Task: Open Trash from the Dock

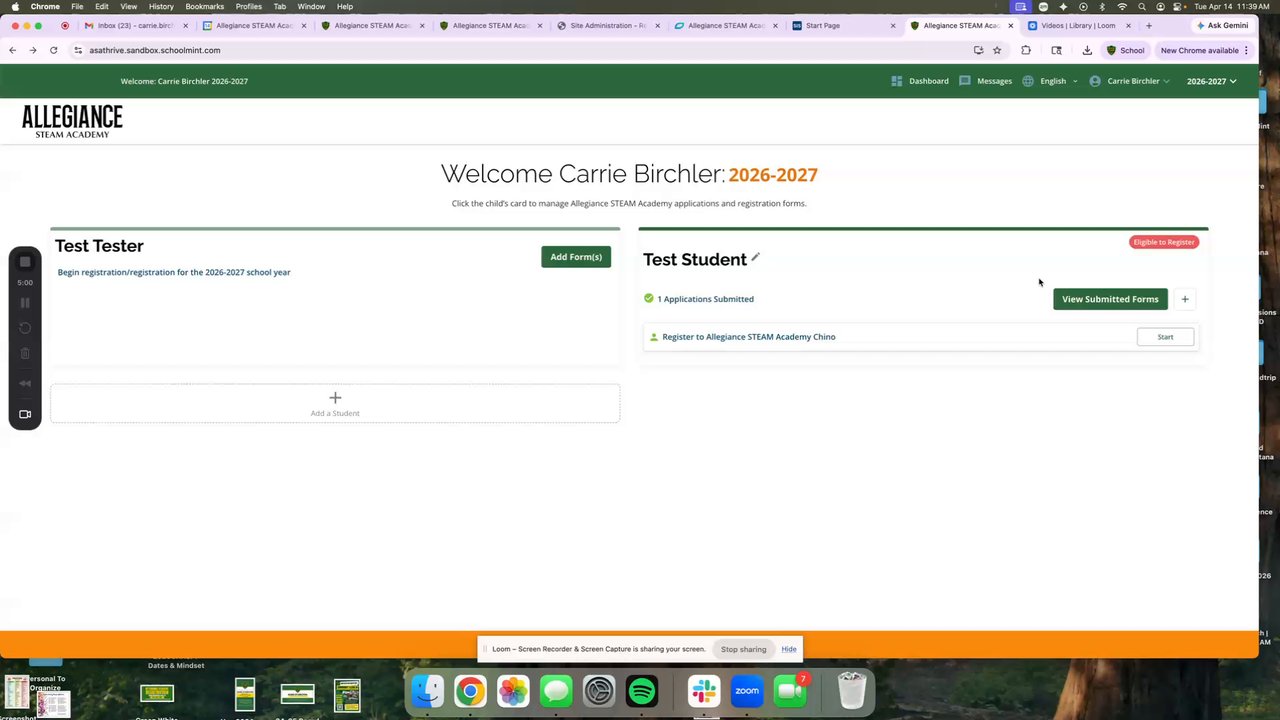Action: (852, 691)
